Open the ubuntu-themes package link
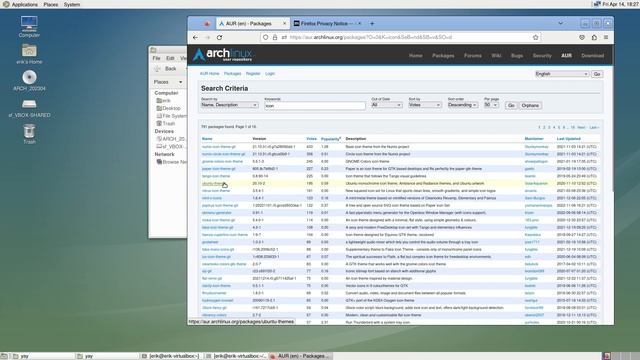 pos(213,183)
